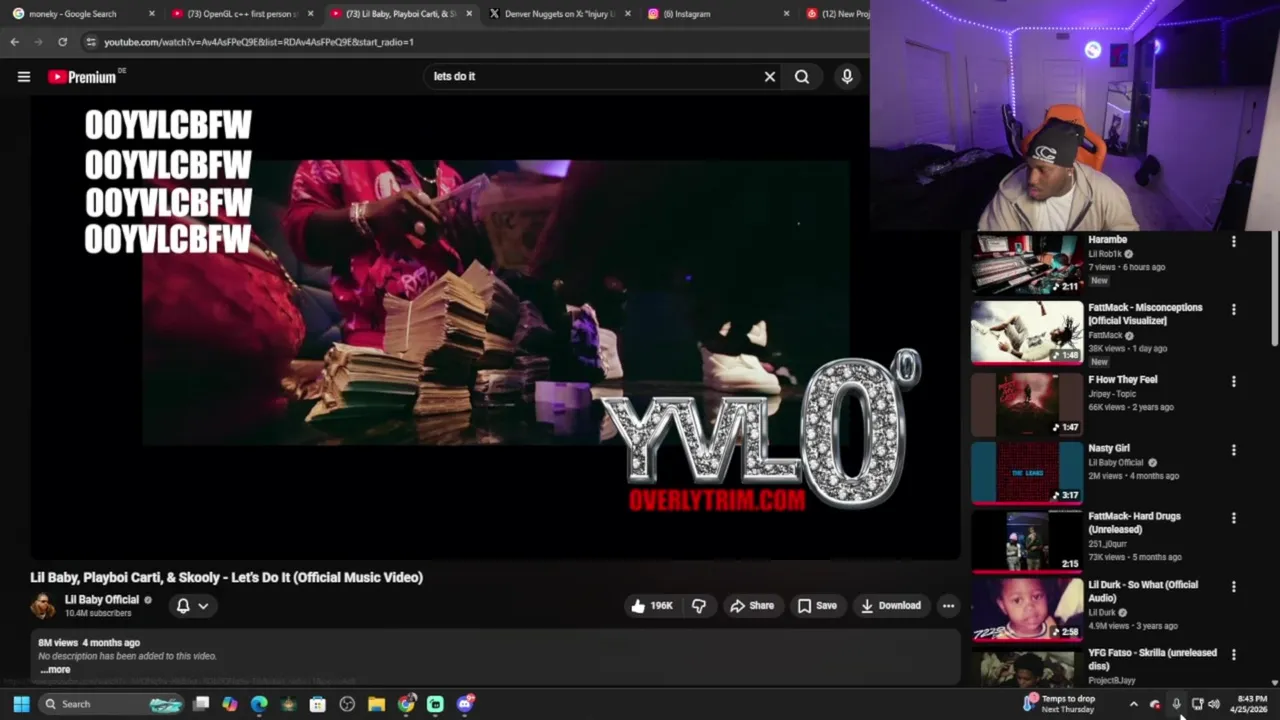Open volume control in system tray
This screenshot has height=720, width=1280.
tap(1214, 704)
